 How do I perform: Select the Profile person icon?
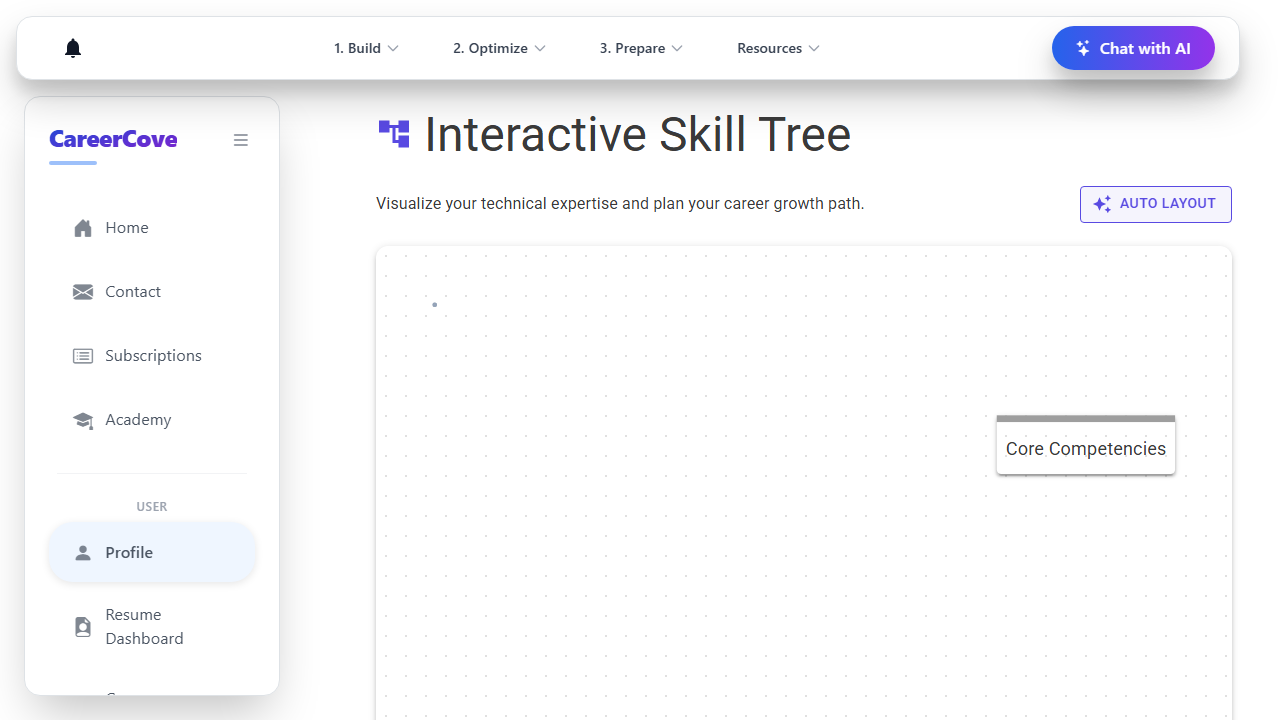[83, 553]
